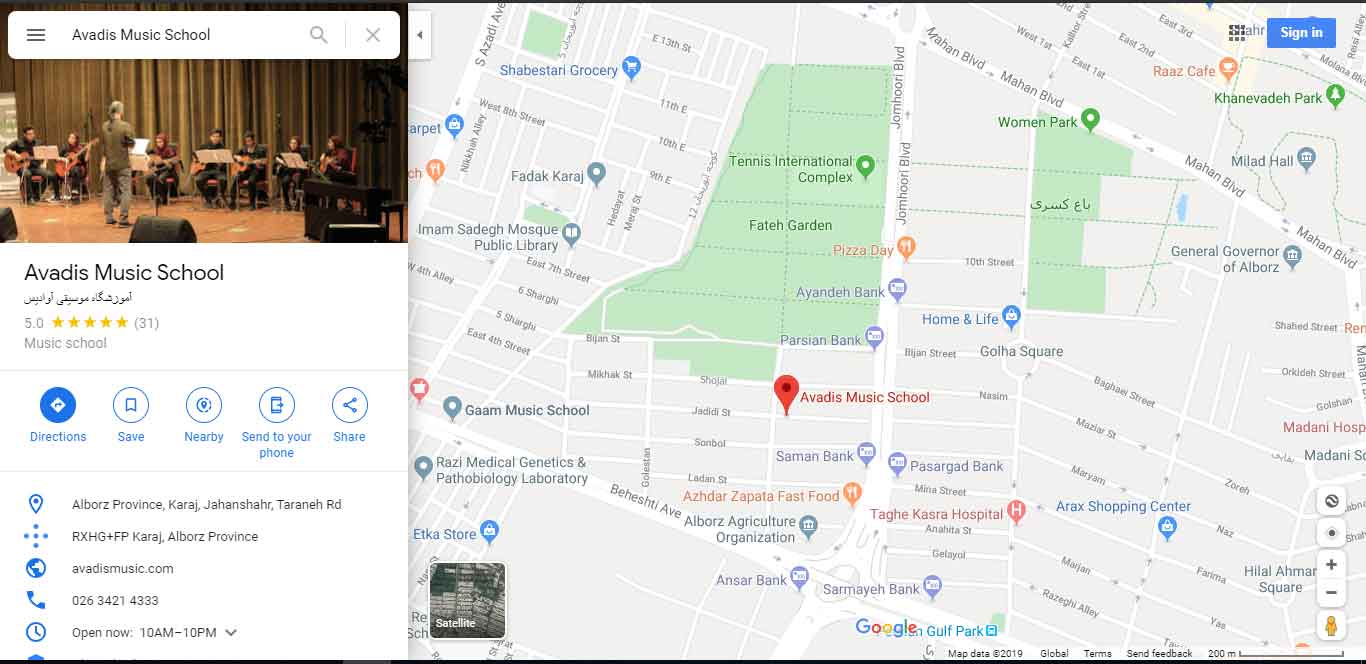The image size is (1366, 664).
Task: Get Directions to Avadis Music School
Action: [58, 405]
